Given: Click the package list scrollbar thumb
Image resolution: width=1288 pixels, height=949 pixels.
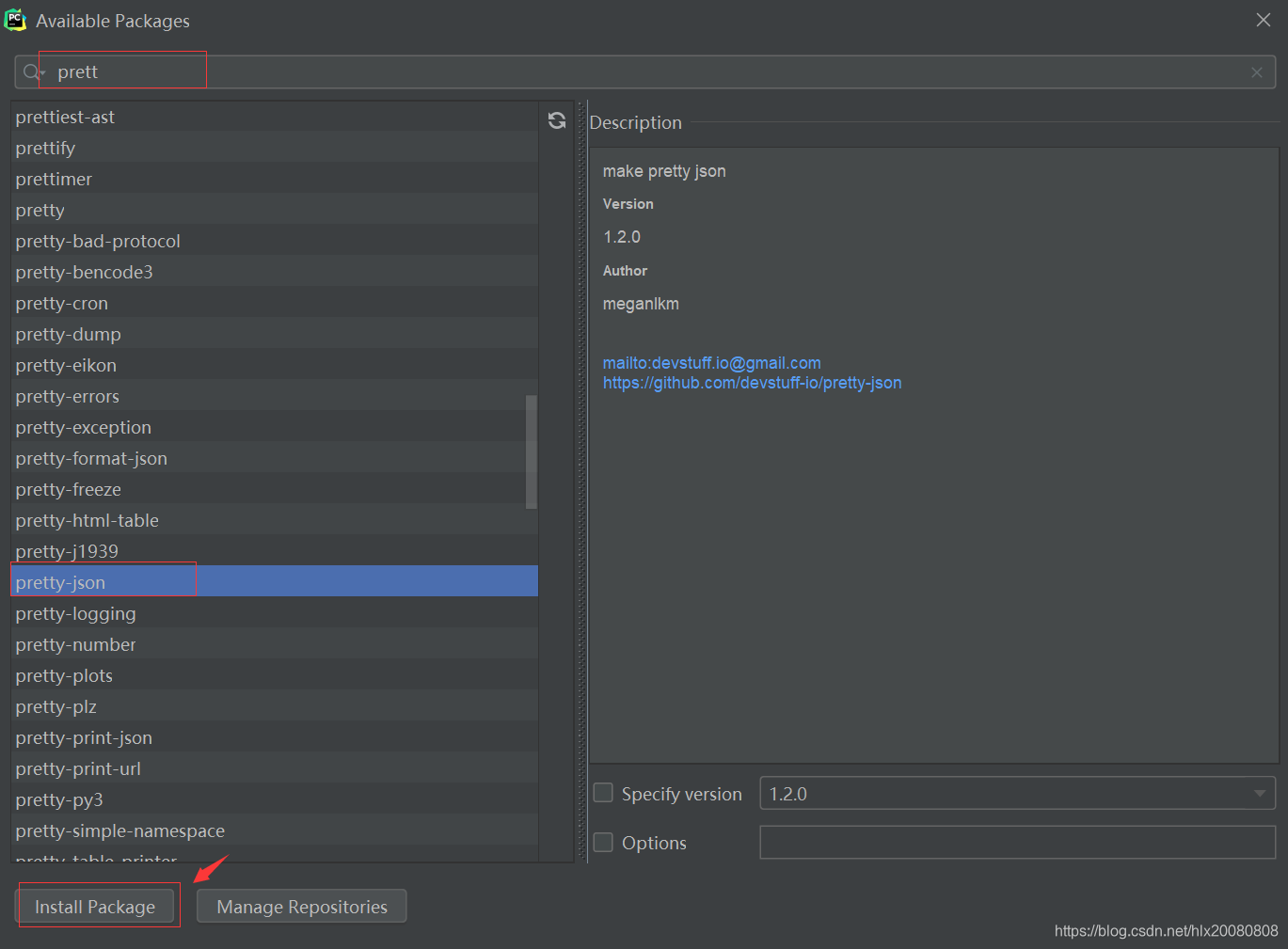Looking at the screenshot, I should [532, 451].
